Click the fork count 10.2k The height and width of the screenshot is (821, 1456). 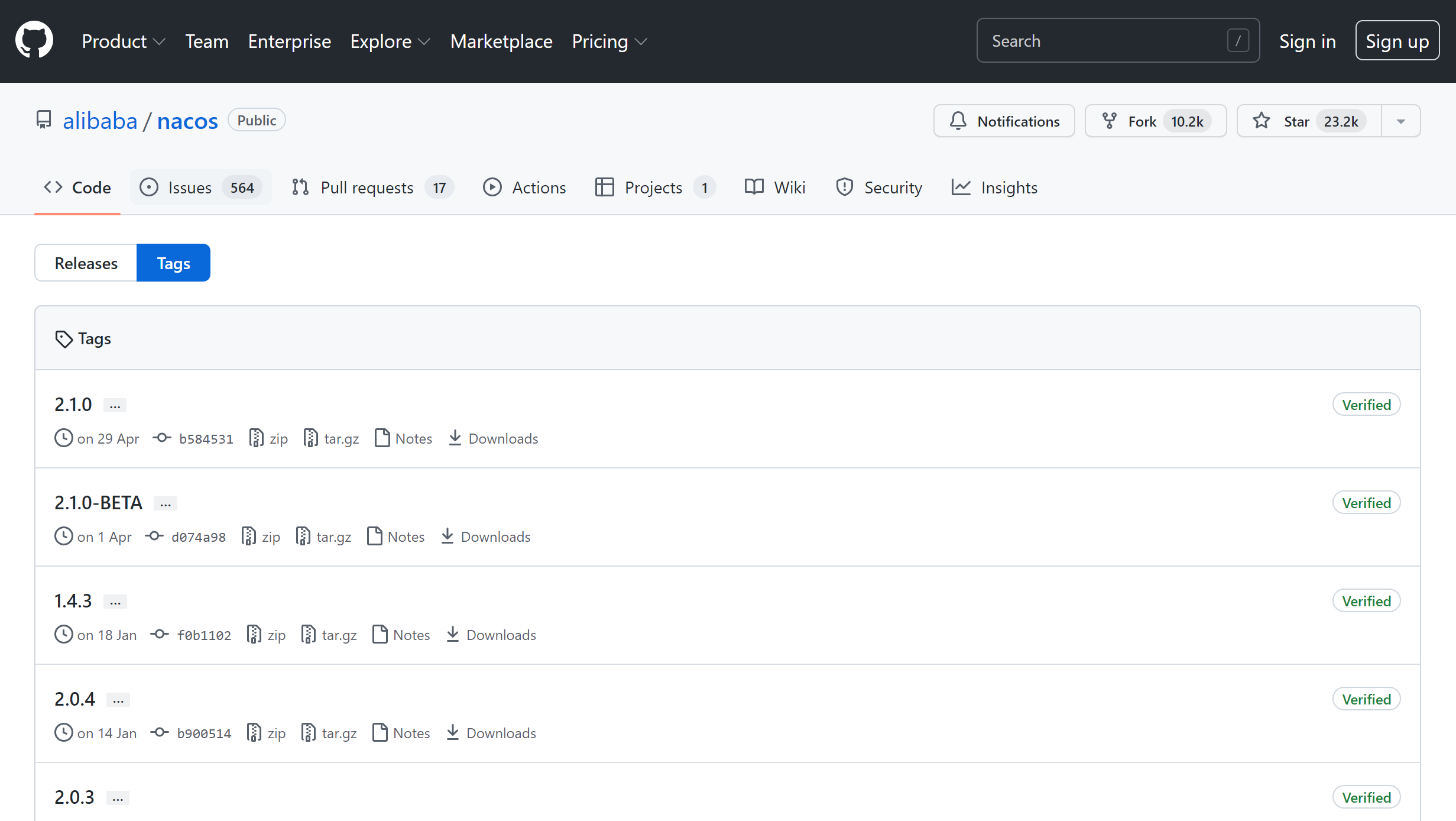click(1187, 121)
